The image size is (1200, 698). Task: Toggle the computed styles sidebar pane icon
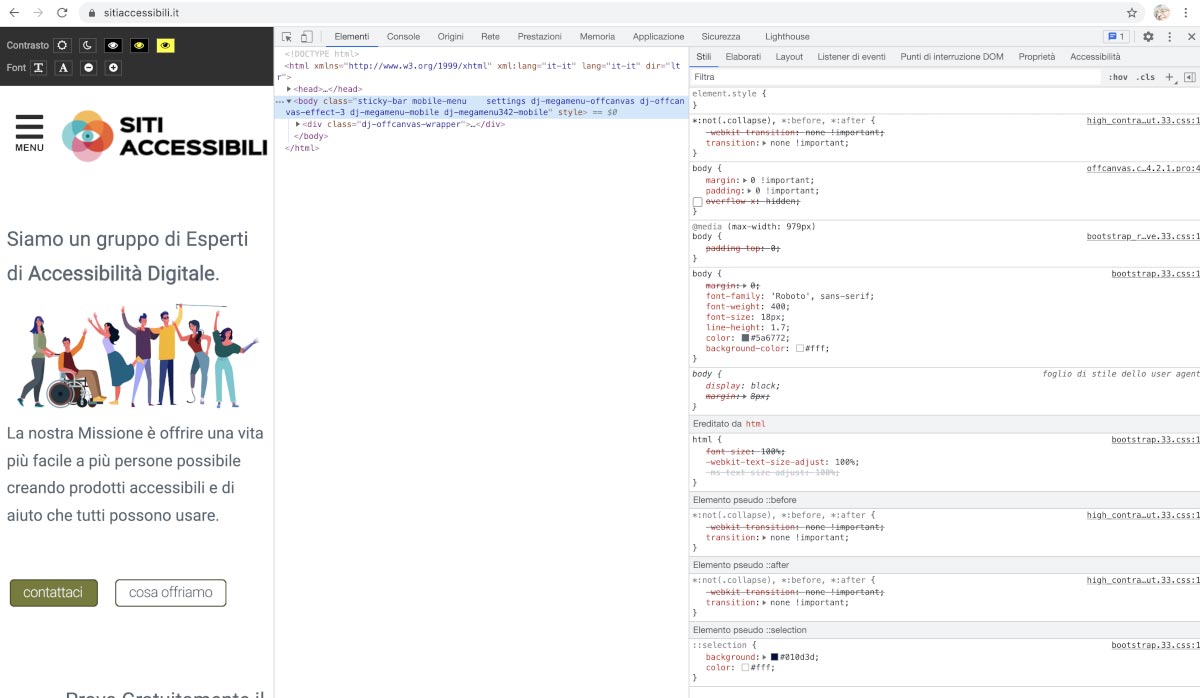(1189, 77)
